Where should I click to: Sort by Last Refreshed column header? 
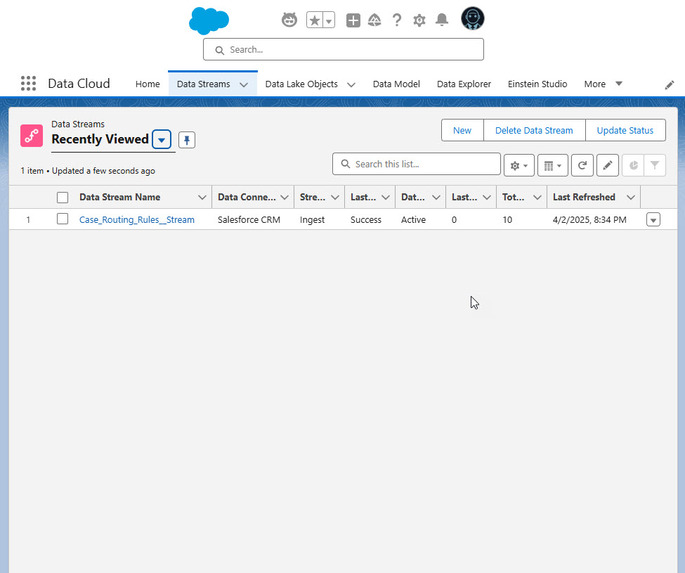[584, 197]
